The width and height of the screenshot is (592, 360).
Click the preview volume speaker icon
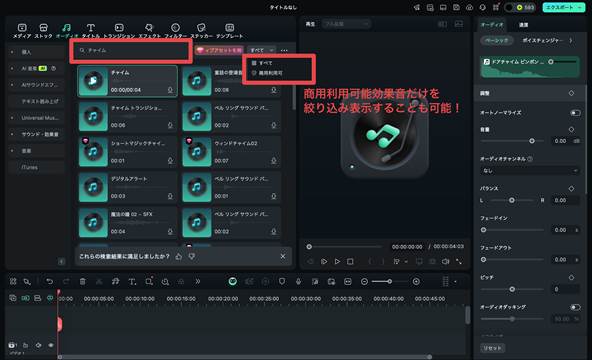[x=446, y=261]
